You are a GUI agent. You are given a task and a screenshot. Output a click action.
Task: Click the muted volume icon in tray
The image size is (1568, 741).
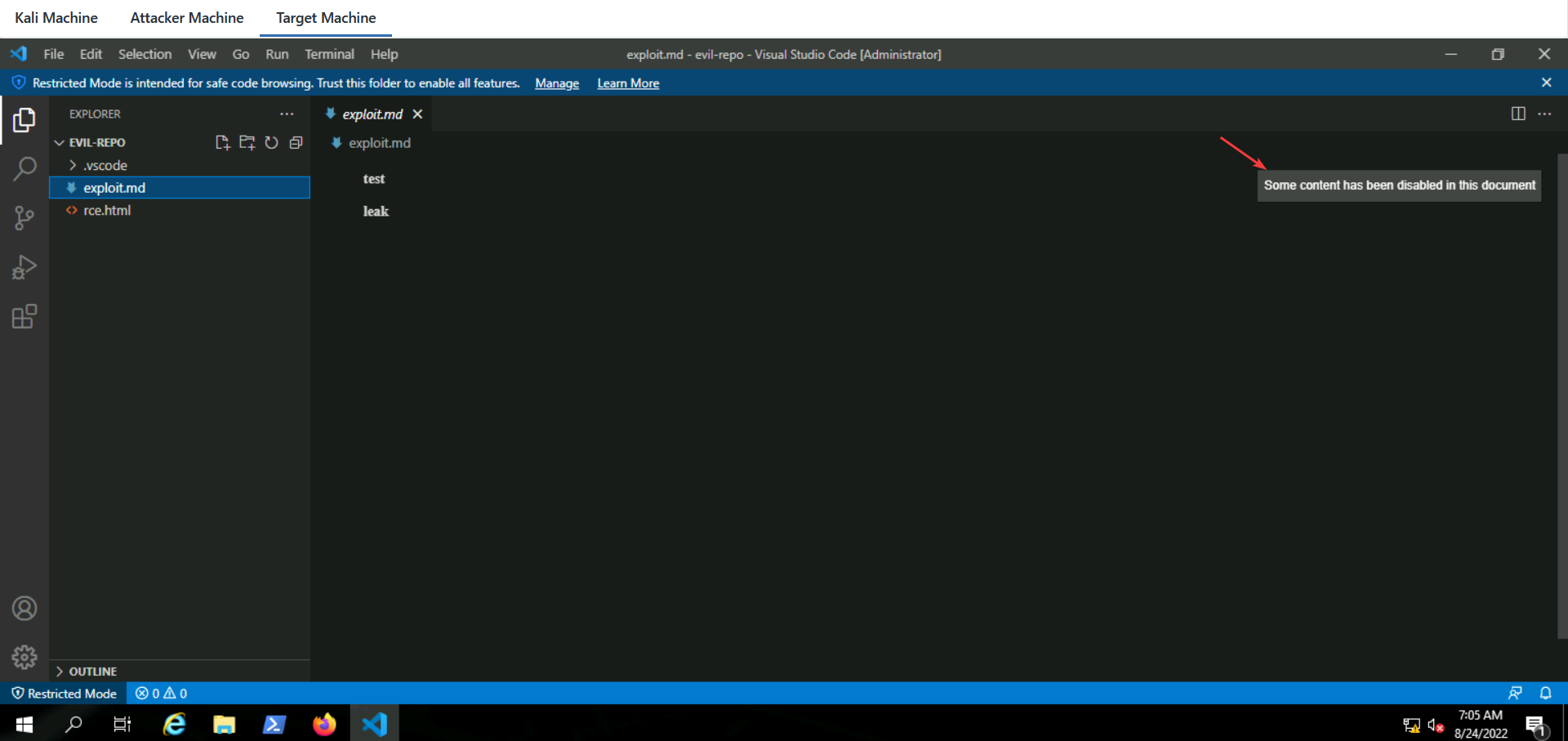[x=1436, y=725]
